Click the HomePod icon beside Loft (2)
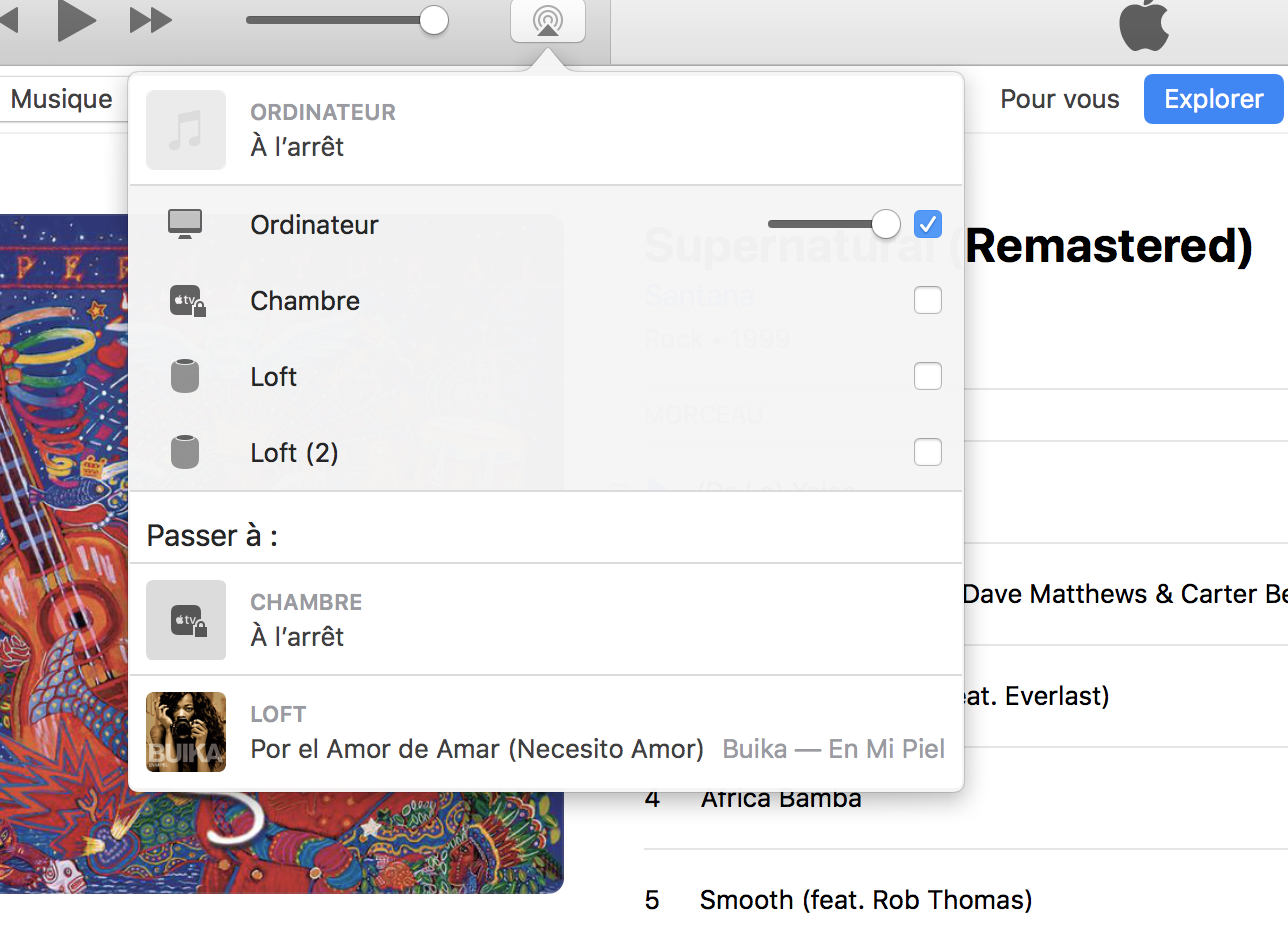 pos(185,453)
